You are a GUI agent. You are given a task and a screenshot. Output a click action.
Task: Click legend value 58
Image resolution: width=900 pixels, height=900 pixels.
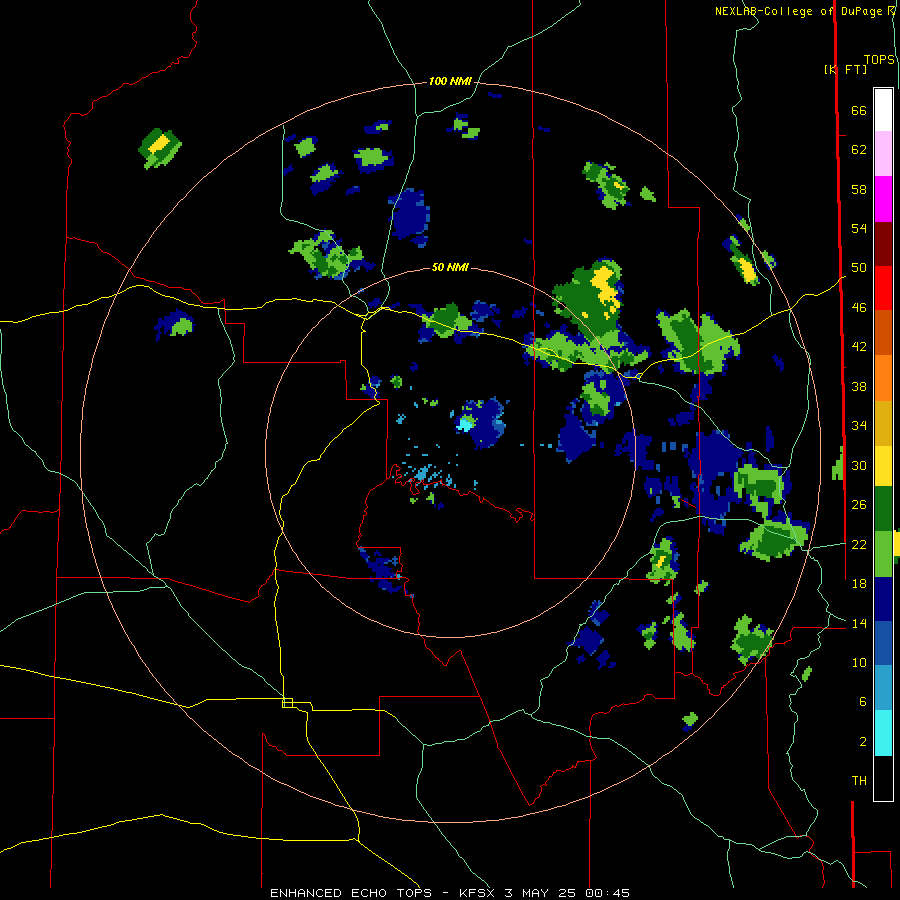click(x=859, y=189)
